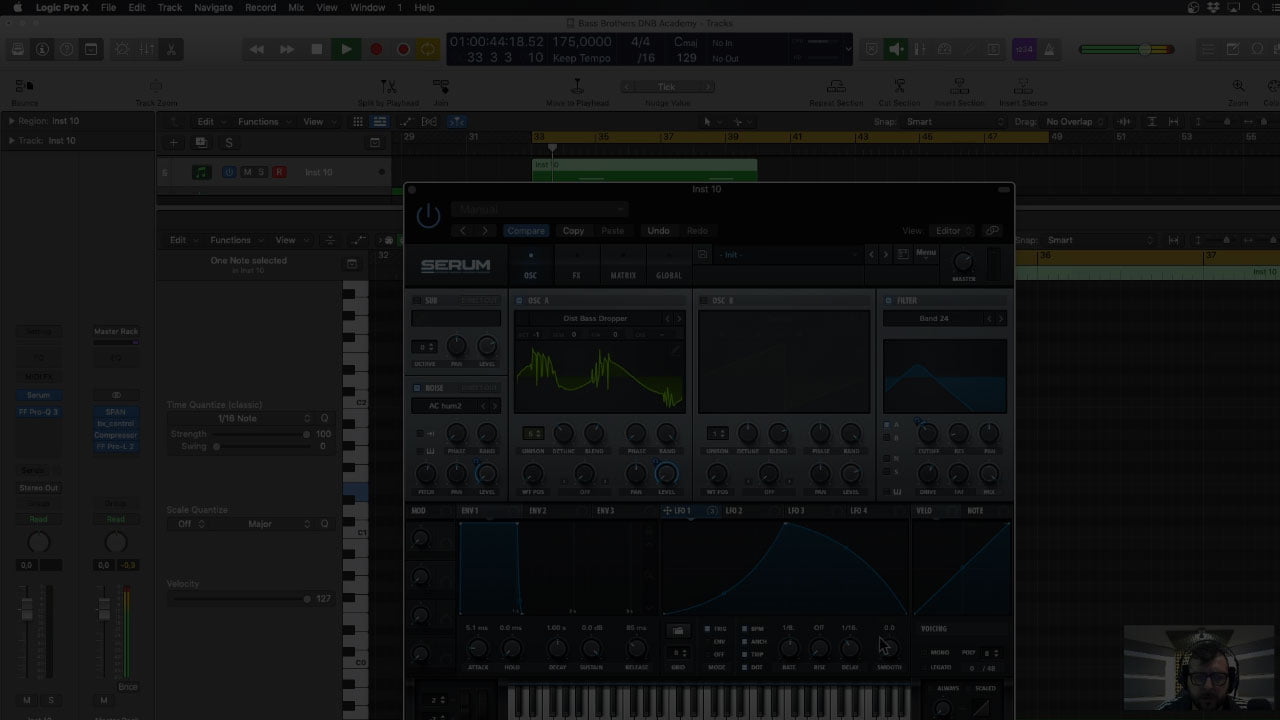1280x720 pixels.
Task: Click the plugin link chain icon
Action: [992, 231]
